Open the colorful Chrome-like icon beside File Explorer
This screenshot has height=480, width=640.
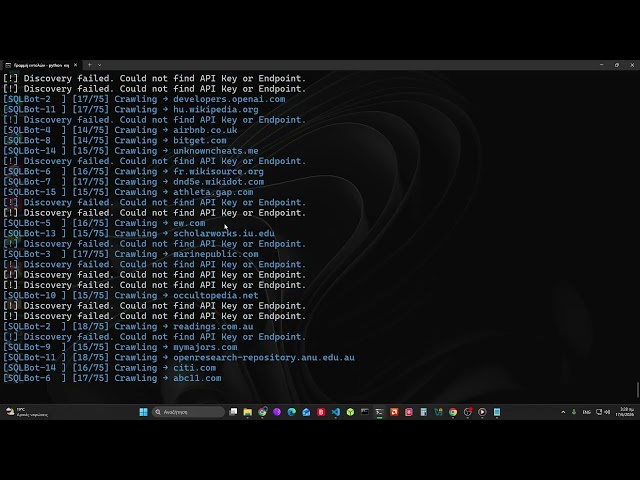point(262,412)
